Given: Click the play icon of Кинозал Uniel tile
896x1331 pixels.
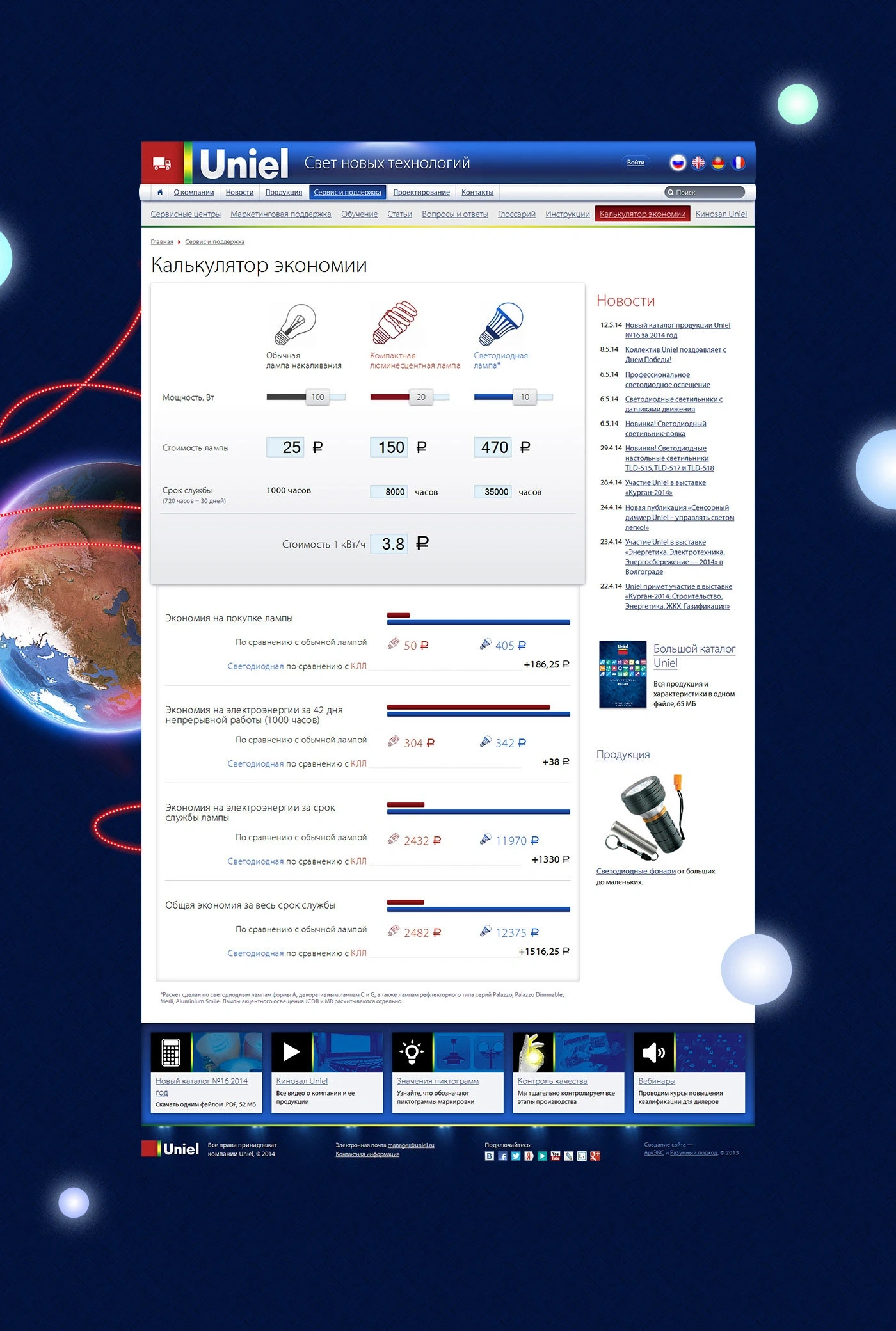Looking at the screenshot, I should [292, 1052].
